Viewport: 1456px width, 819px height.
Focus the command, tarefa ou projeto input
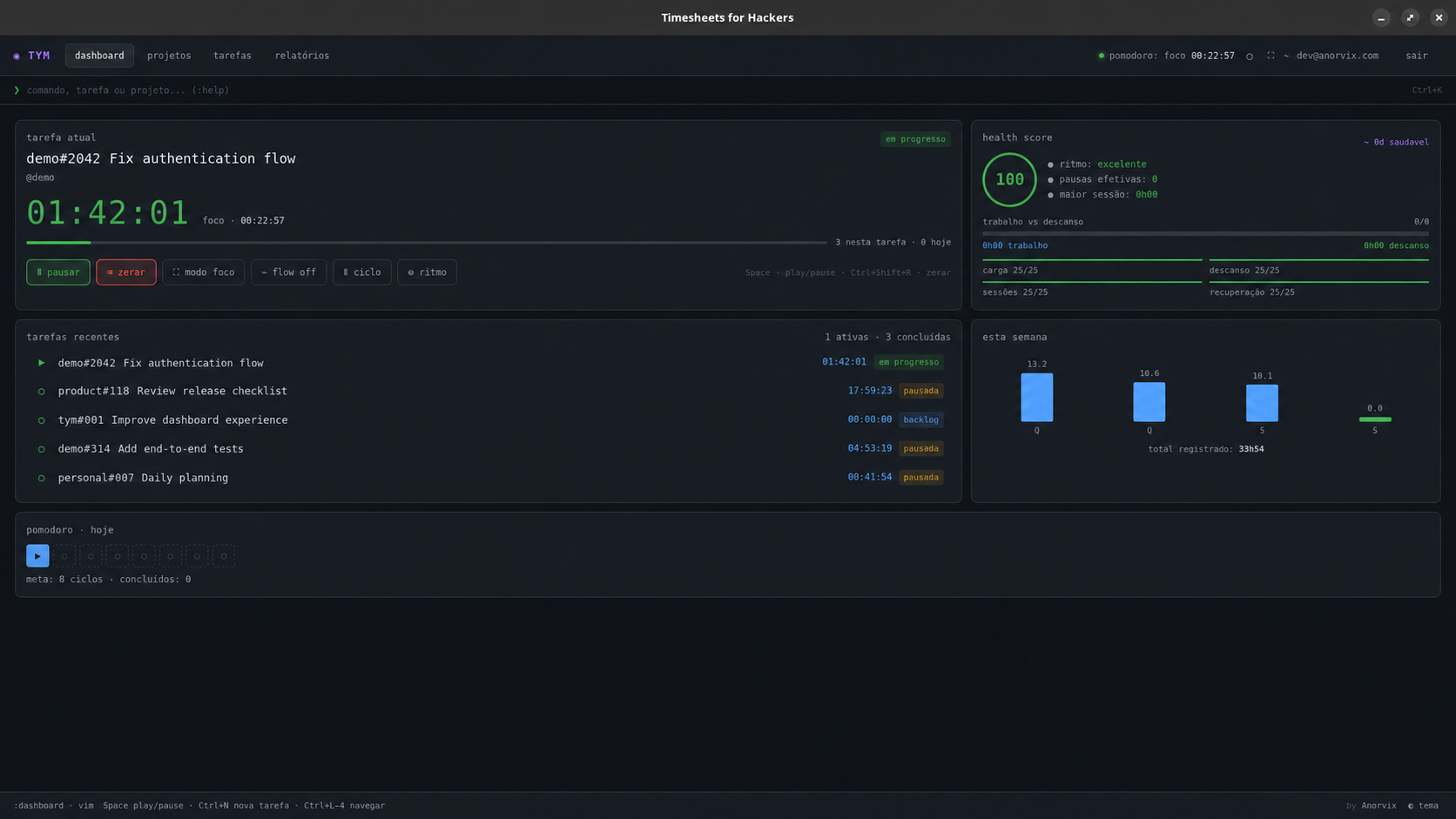point(714,91)
